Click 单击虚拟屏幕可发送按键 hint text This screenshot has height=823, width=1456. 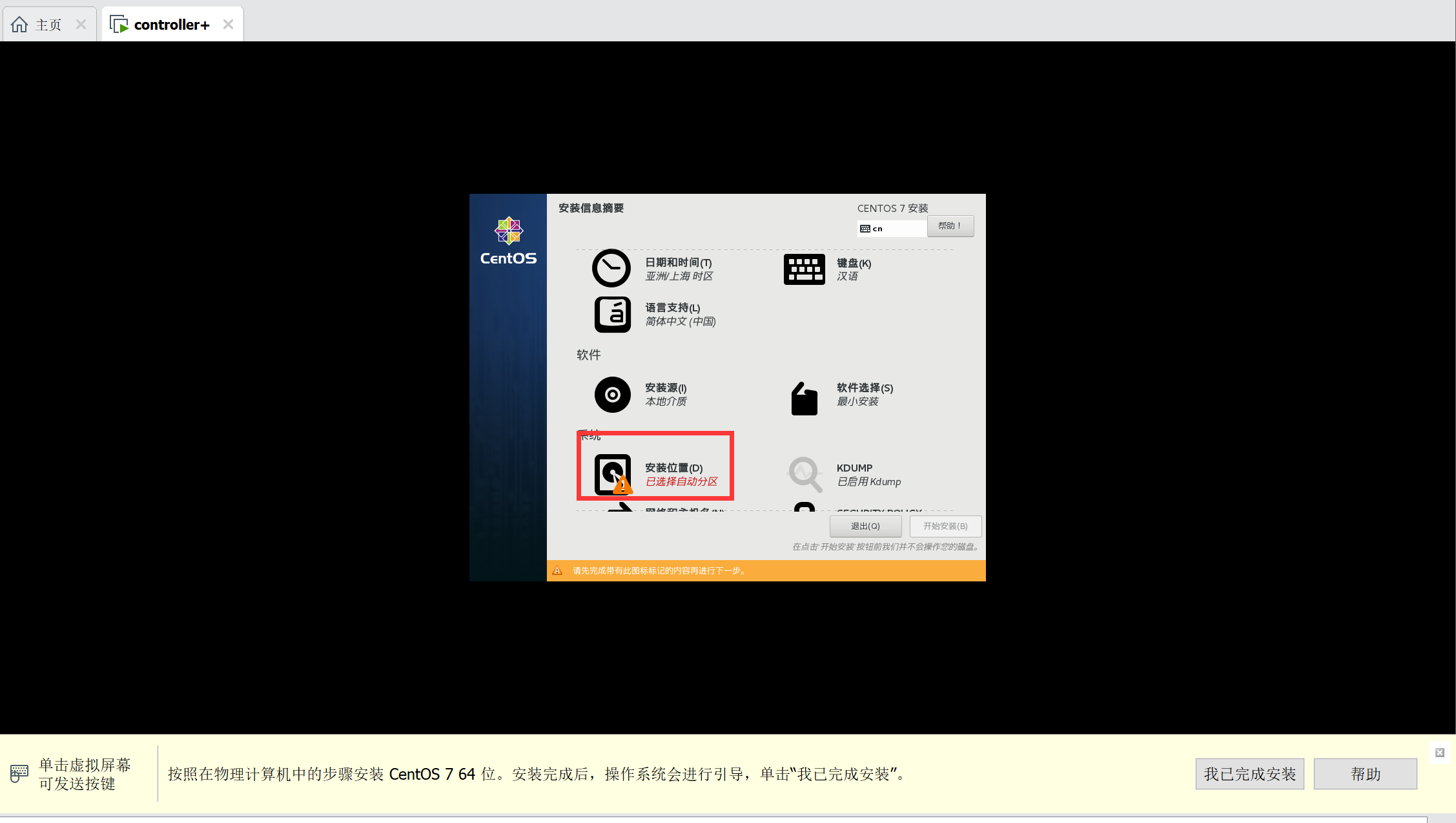point(85,774)
